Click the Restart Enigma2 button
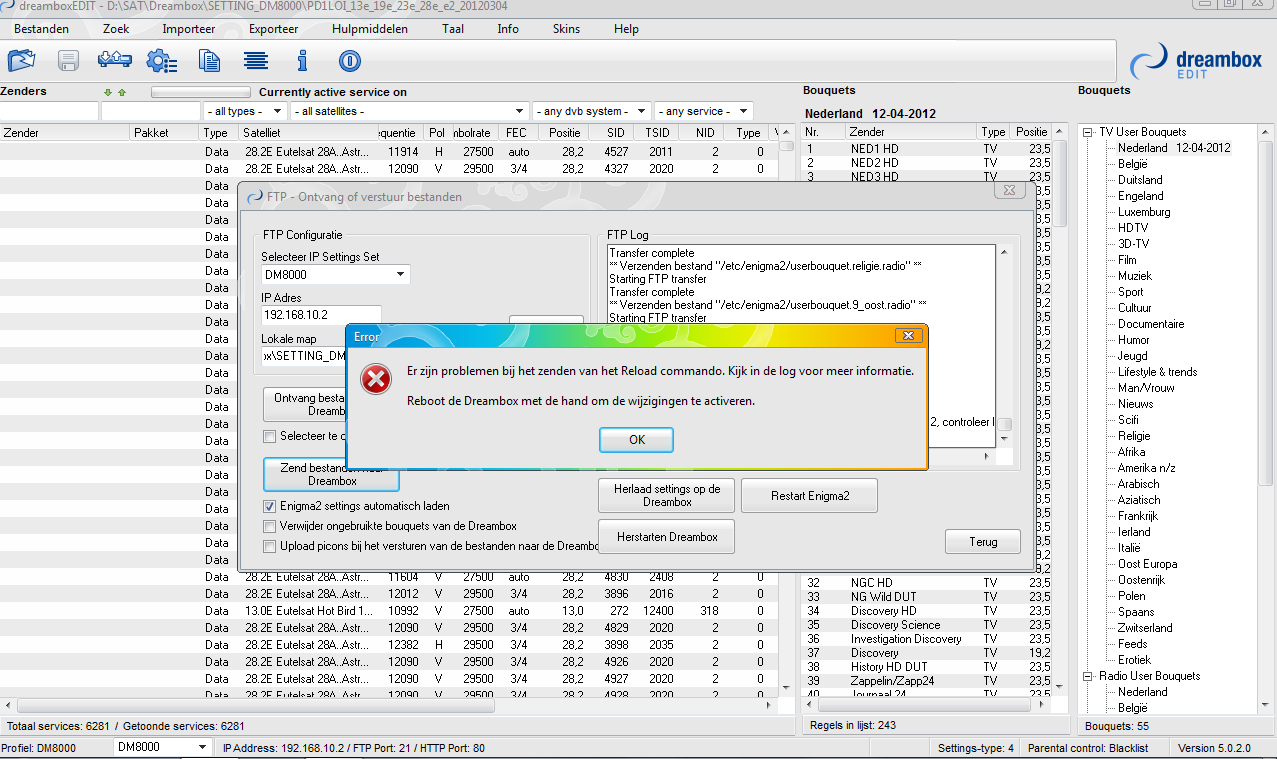 [810, 495]
